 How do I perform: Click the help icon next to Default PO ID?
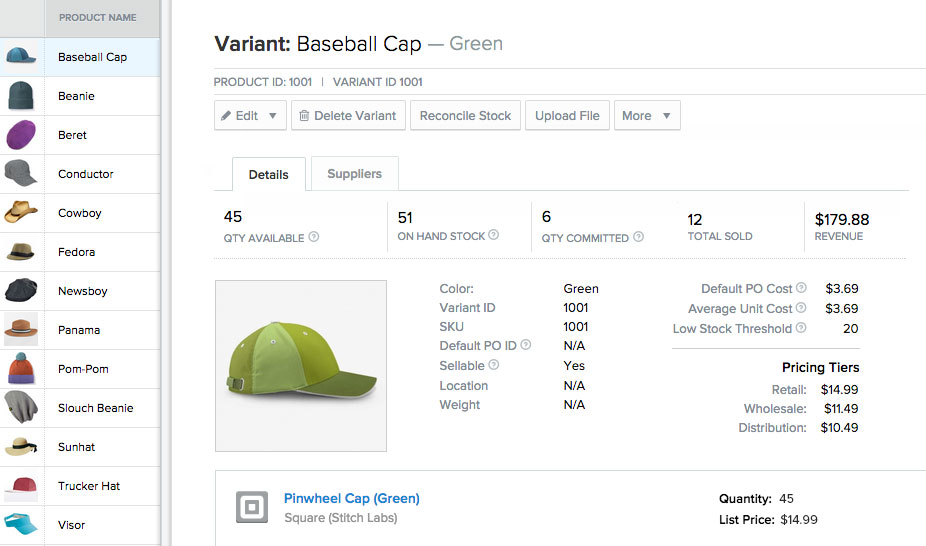click(526, 346)
